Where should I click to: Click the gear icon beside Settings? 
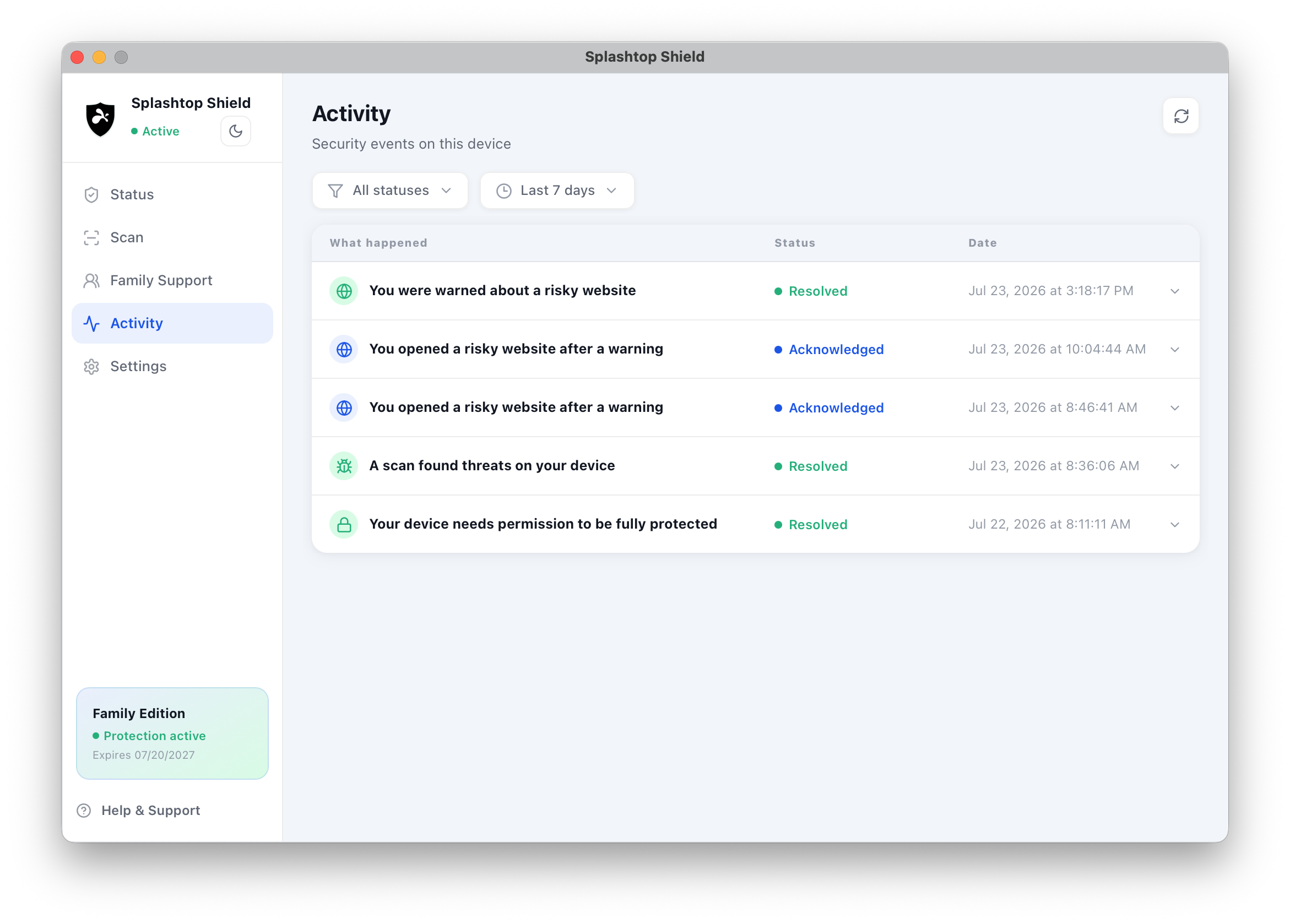91,367
